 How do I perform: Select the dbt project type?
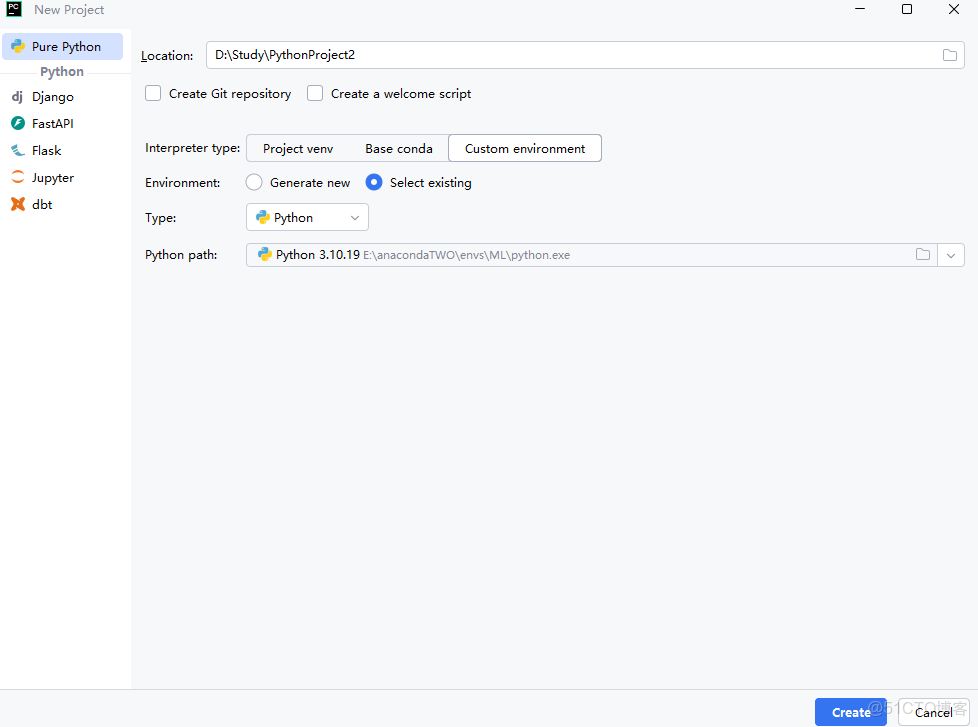coord(41,204)
